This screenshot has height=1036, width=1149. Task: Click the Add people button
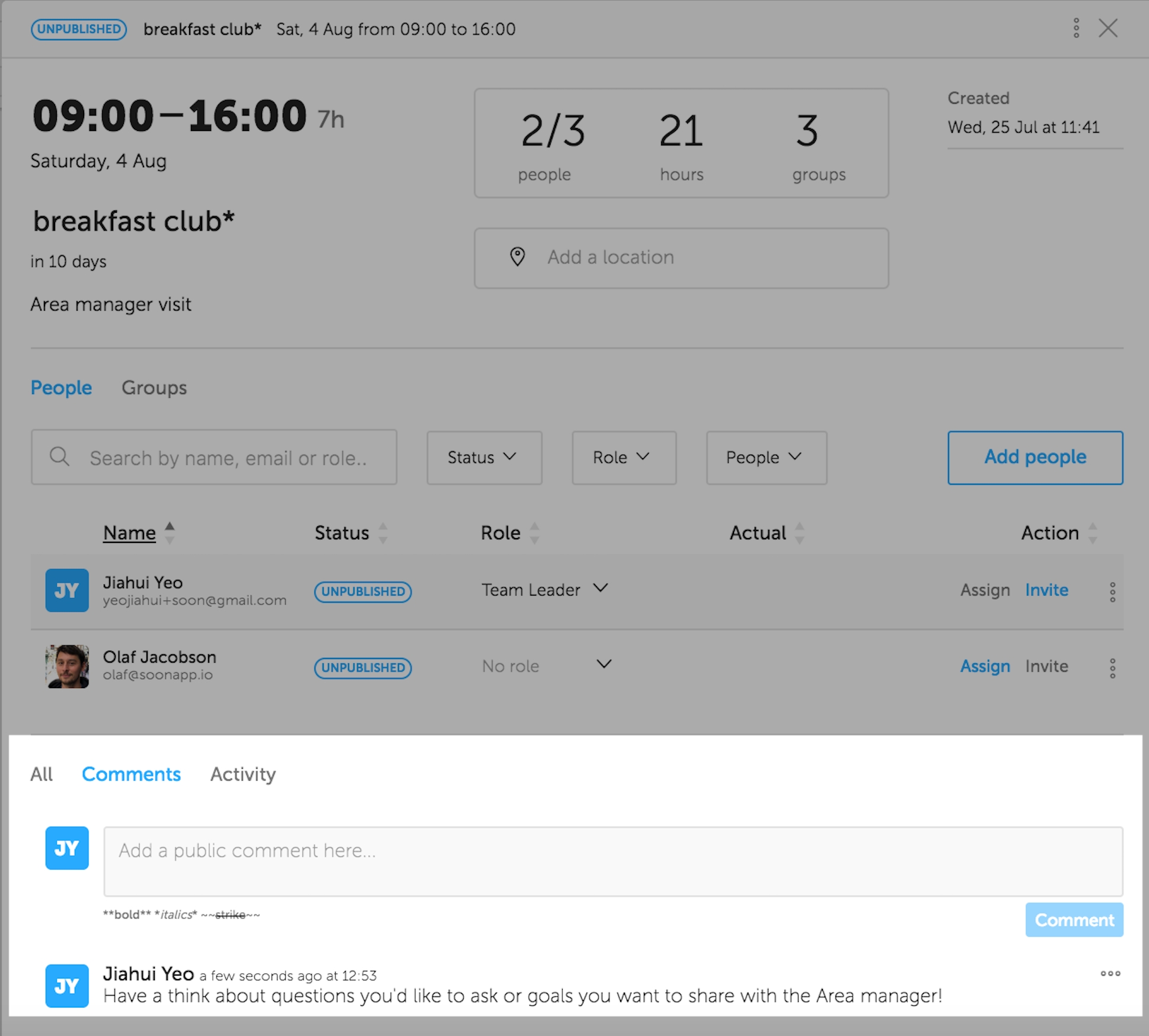click(1035, 457)
